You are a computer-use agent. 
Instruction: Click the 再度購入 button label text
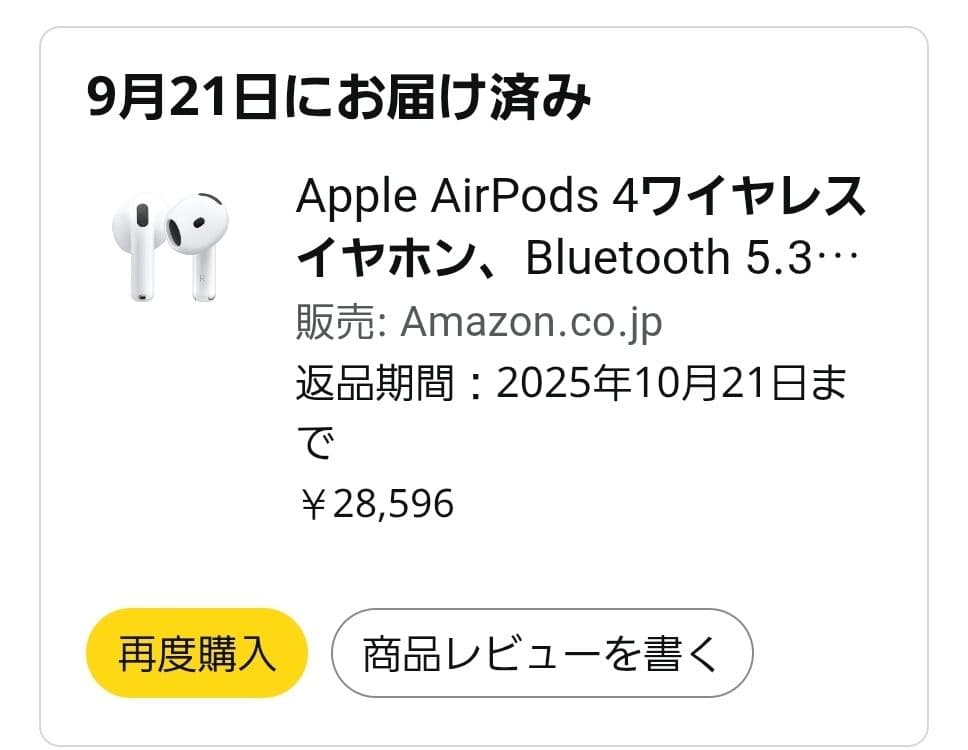[195, 652]
